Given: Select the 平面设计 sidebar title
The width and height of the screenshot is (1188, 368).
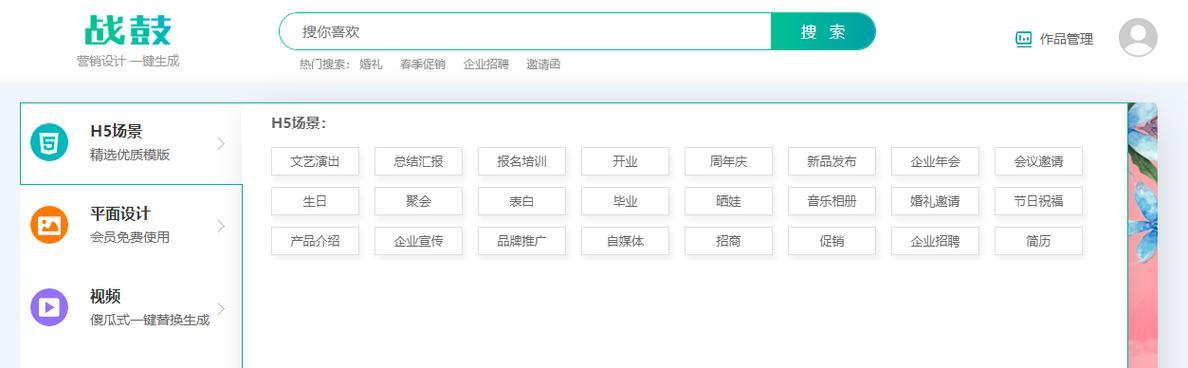Looking at the screenshot, I should click(120, 214).
